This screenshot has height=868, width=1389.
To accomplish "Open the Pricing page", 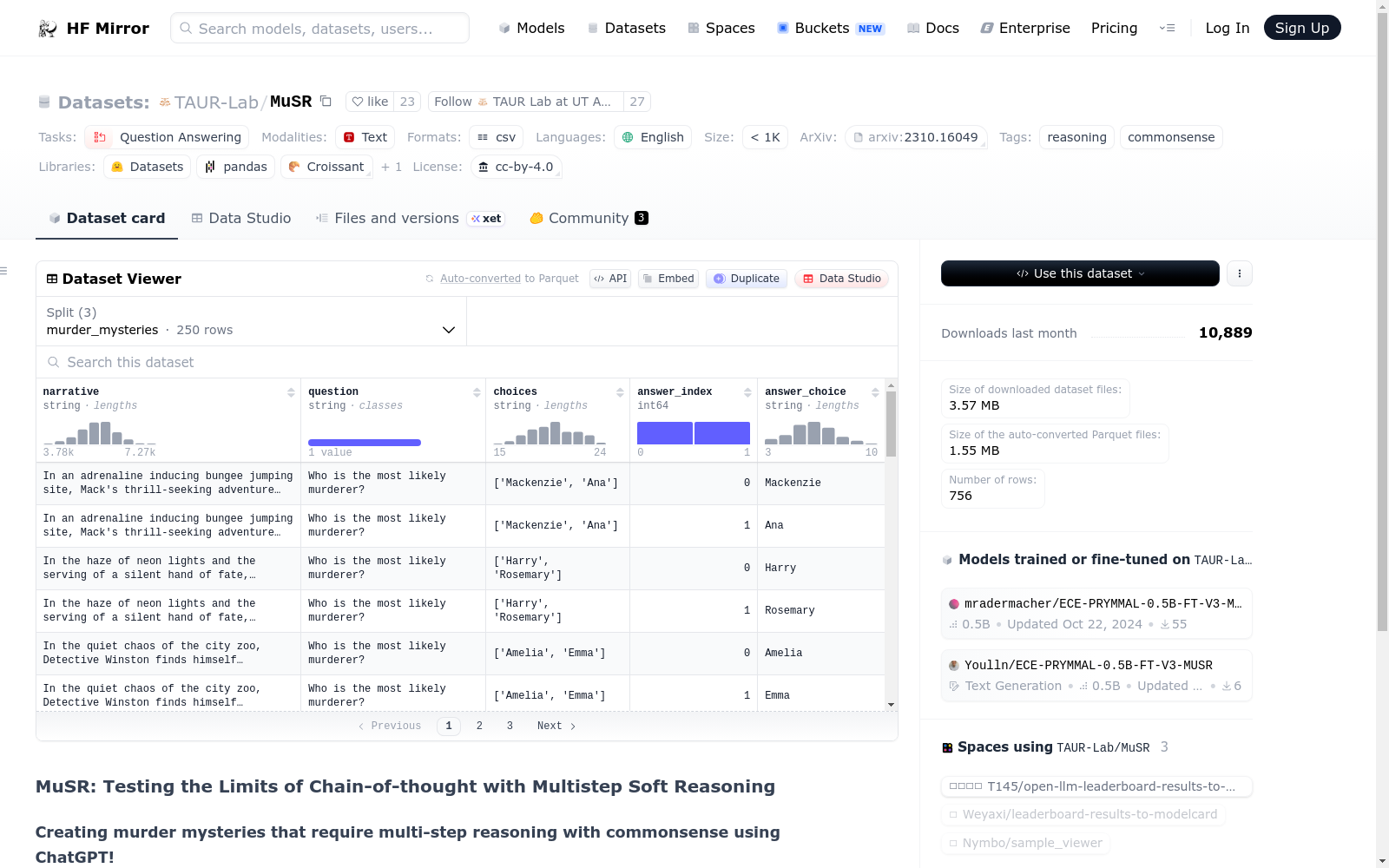I will pyautogui.click(x=1114, y=28).
